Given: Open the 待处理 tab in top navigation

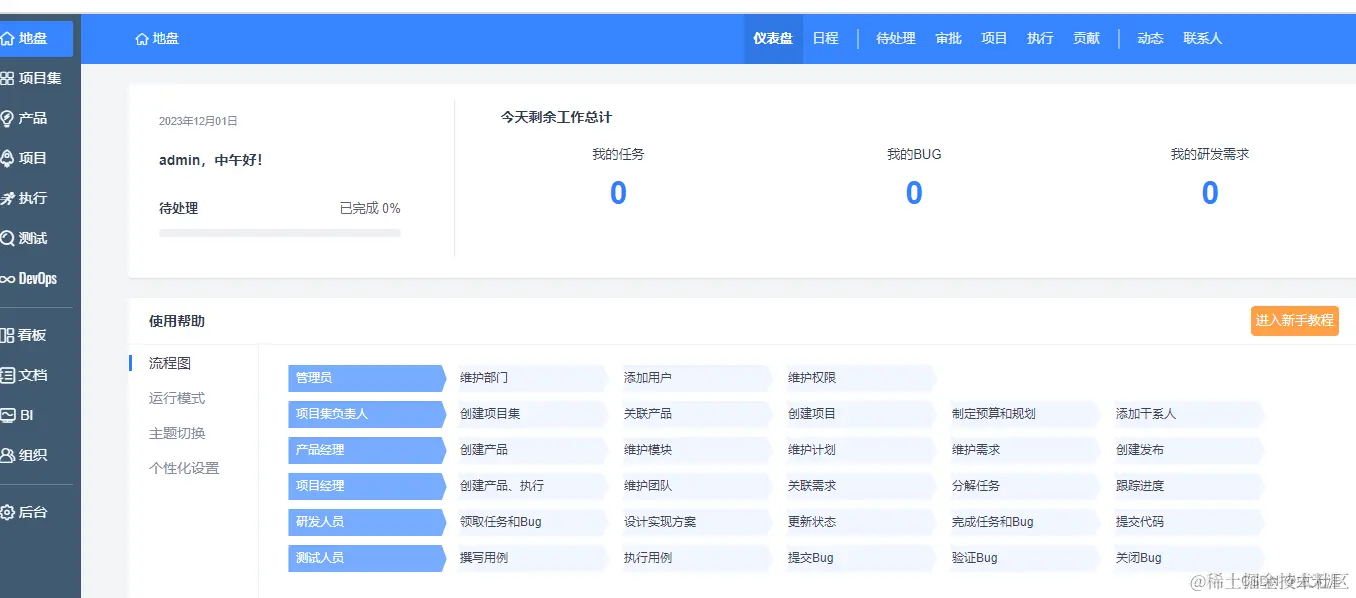Looking at the screenshot, I should 895,38.
